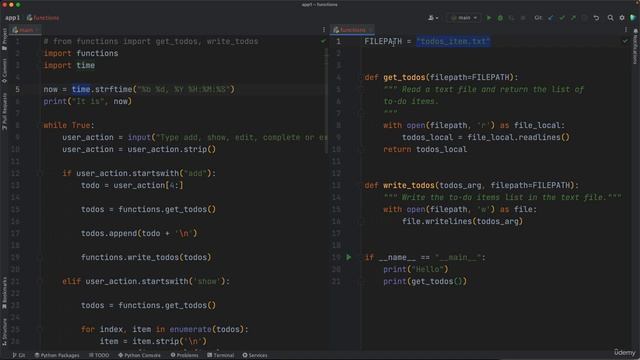
Task: Open the Problems tool window
Action: click(184, 355)
